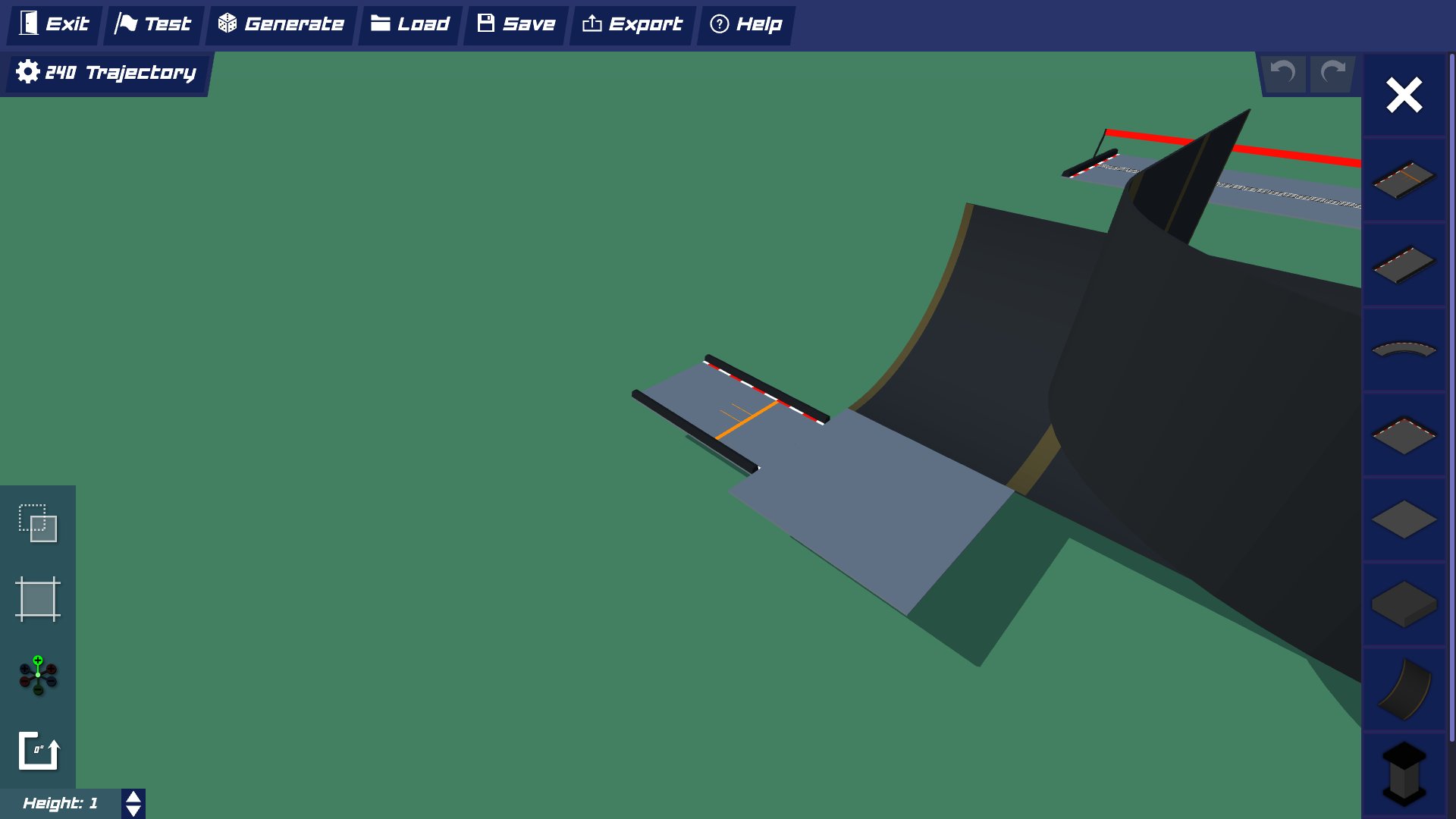The width and height of the screenshot is (1456, 819).
Task: Choose the quarter-pipe ramp piece
Action: [1404, 689]
